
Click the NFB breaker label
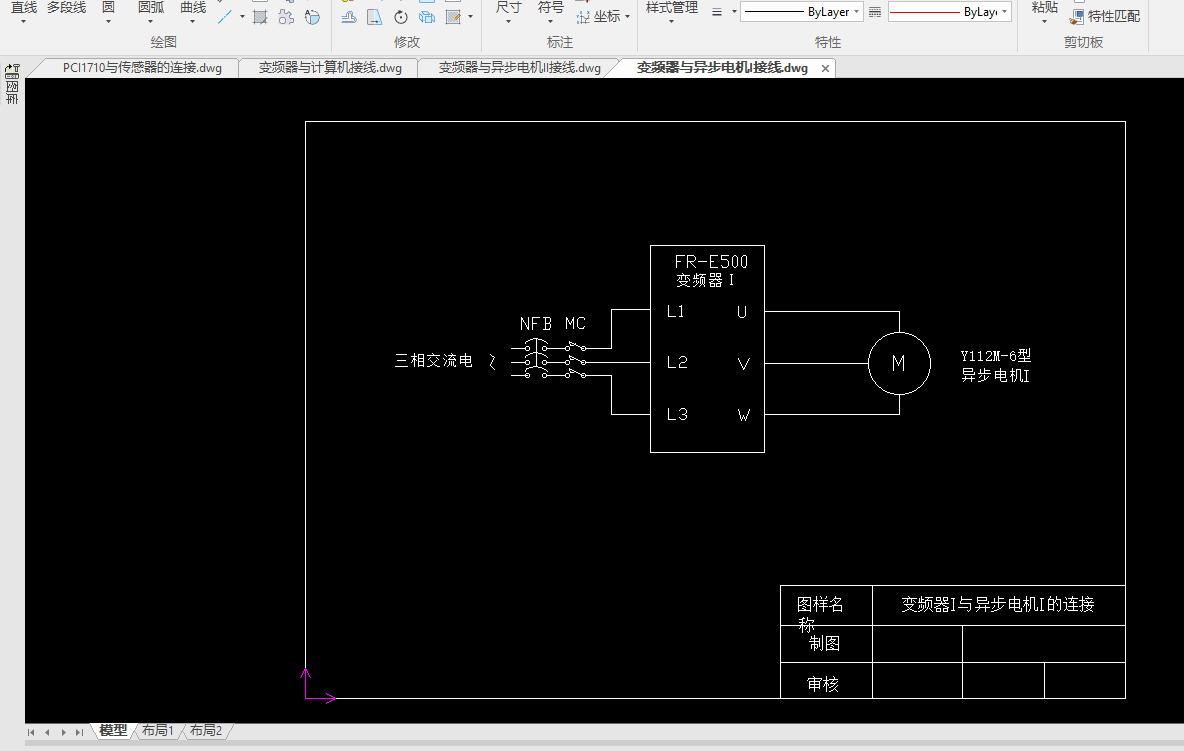(x=536, y=324)
